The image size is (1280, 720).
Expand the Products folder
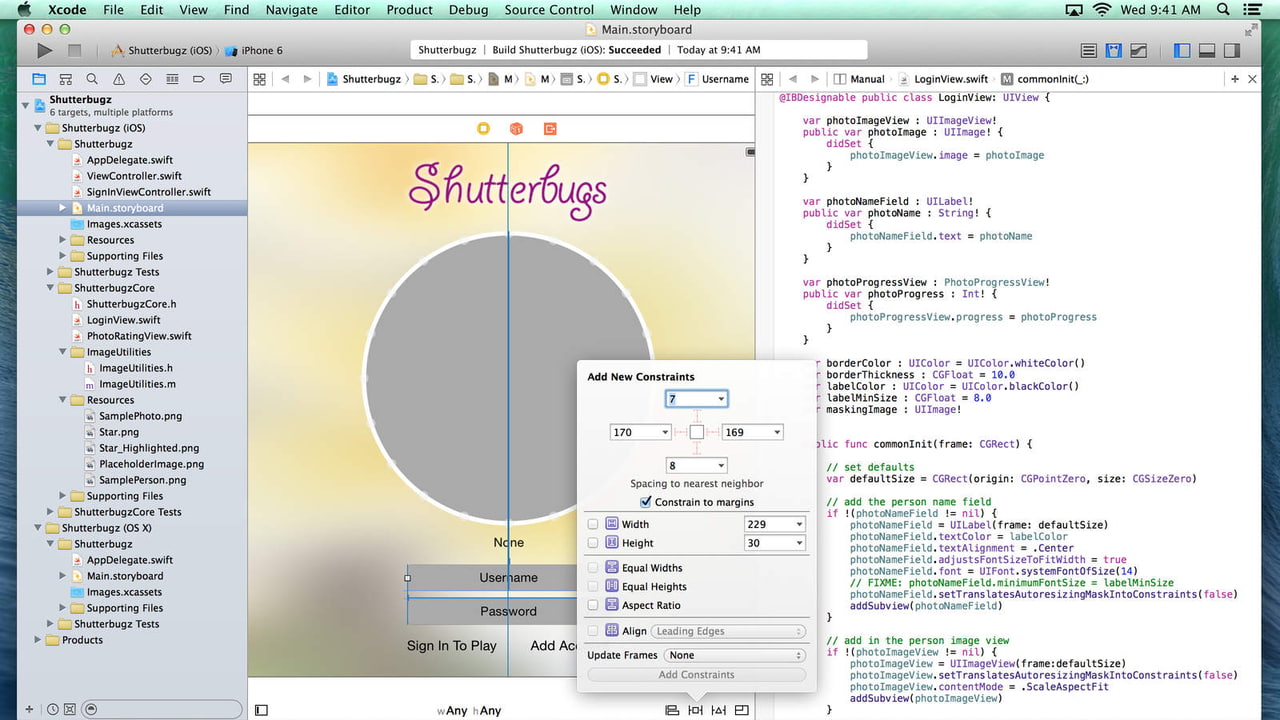coord(38,640)
